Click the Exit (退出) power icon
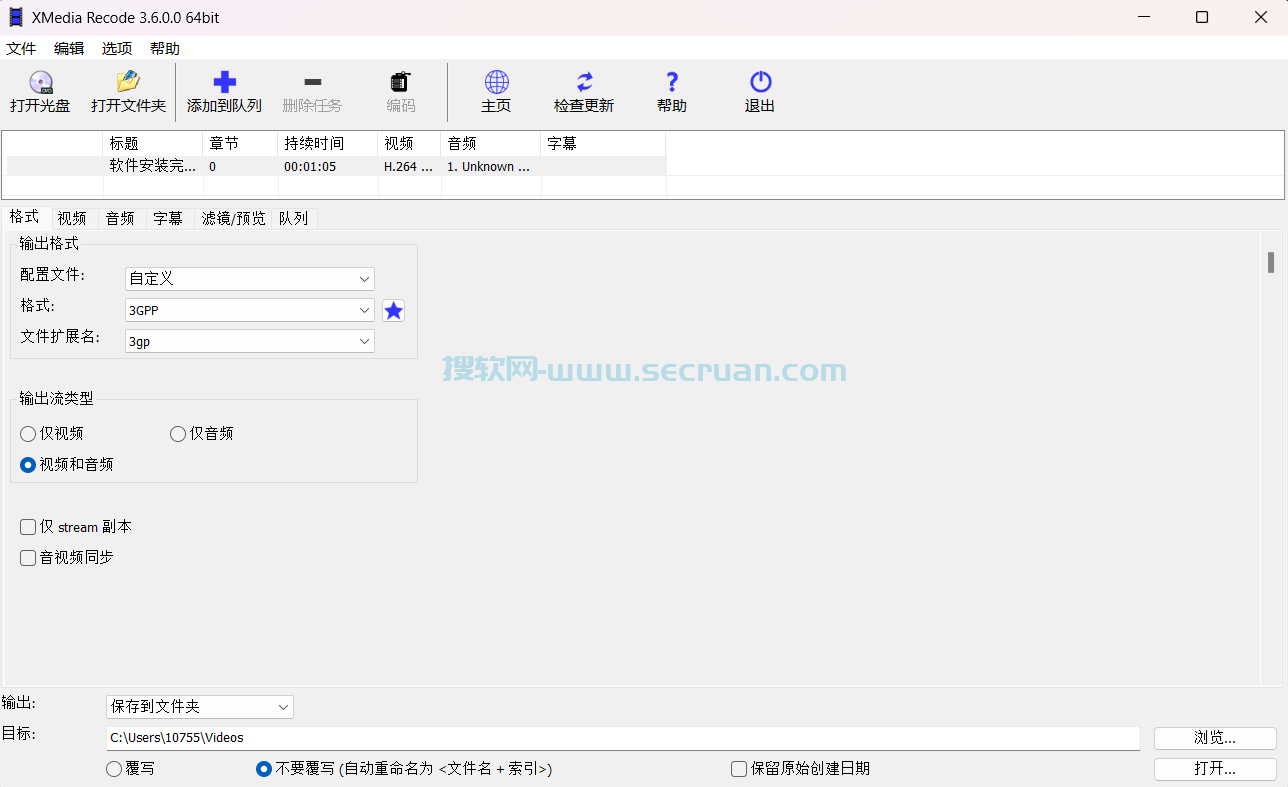Screen dimensions: 1288x787 (x=760, y=82)
